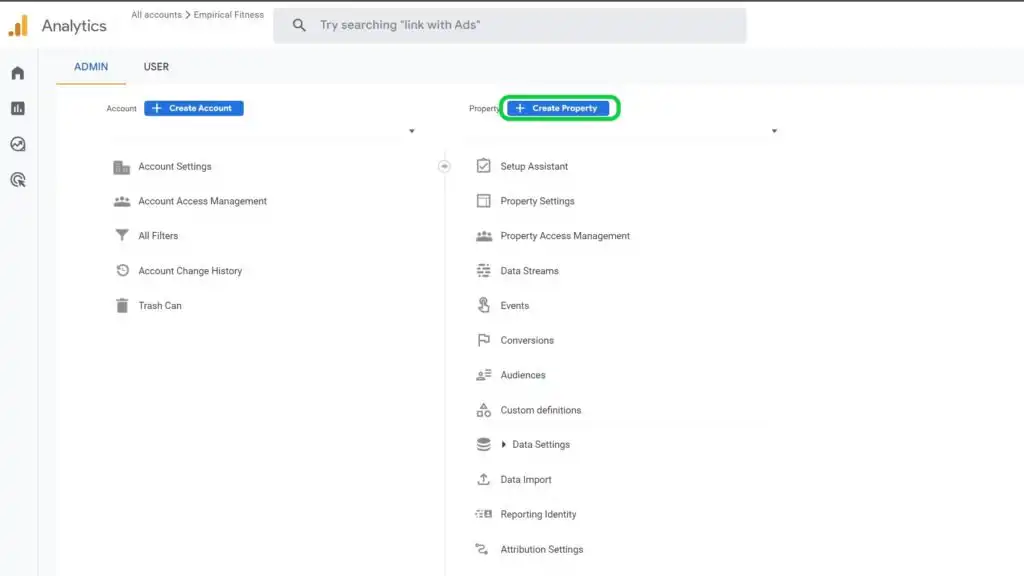Click the Analytics logo
The image size is (1024, 576).
[x=18, y=26]
